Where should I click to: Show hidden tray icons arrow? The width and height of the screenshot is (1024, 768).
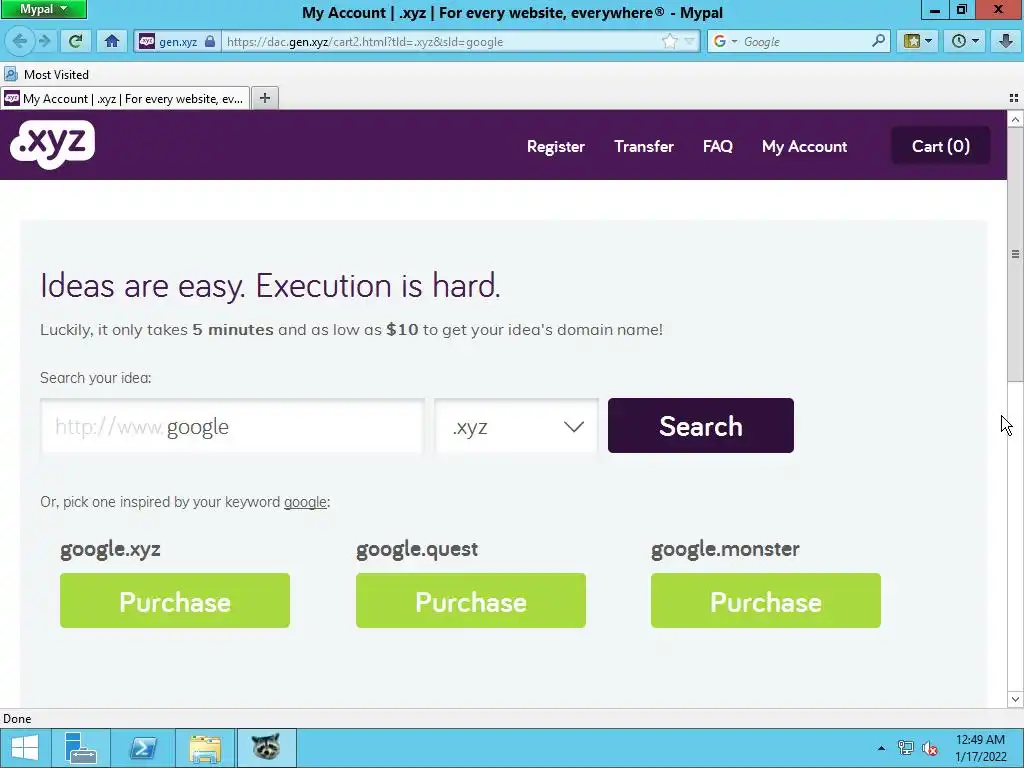[x=882, y=748]
